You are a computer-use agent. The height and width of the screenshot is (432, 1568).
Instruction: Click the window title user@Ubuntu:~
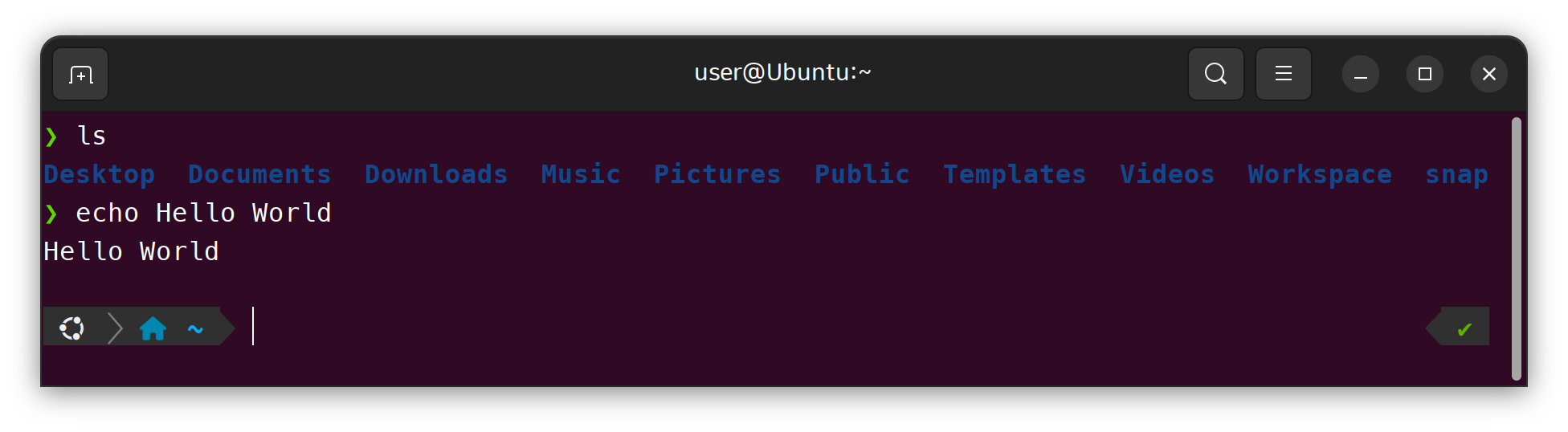tap(783, 73)
